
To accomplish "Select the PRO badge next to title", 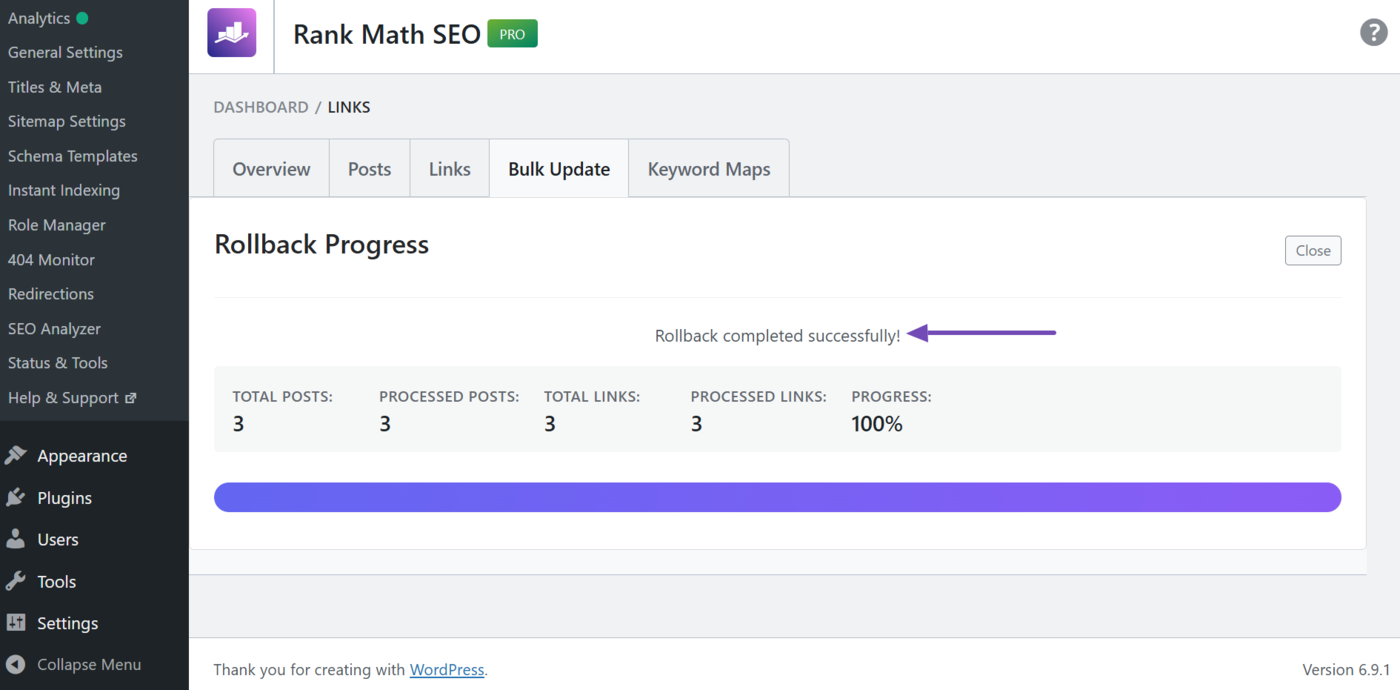I will (x=512, y=34).
